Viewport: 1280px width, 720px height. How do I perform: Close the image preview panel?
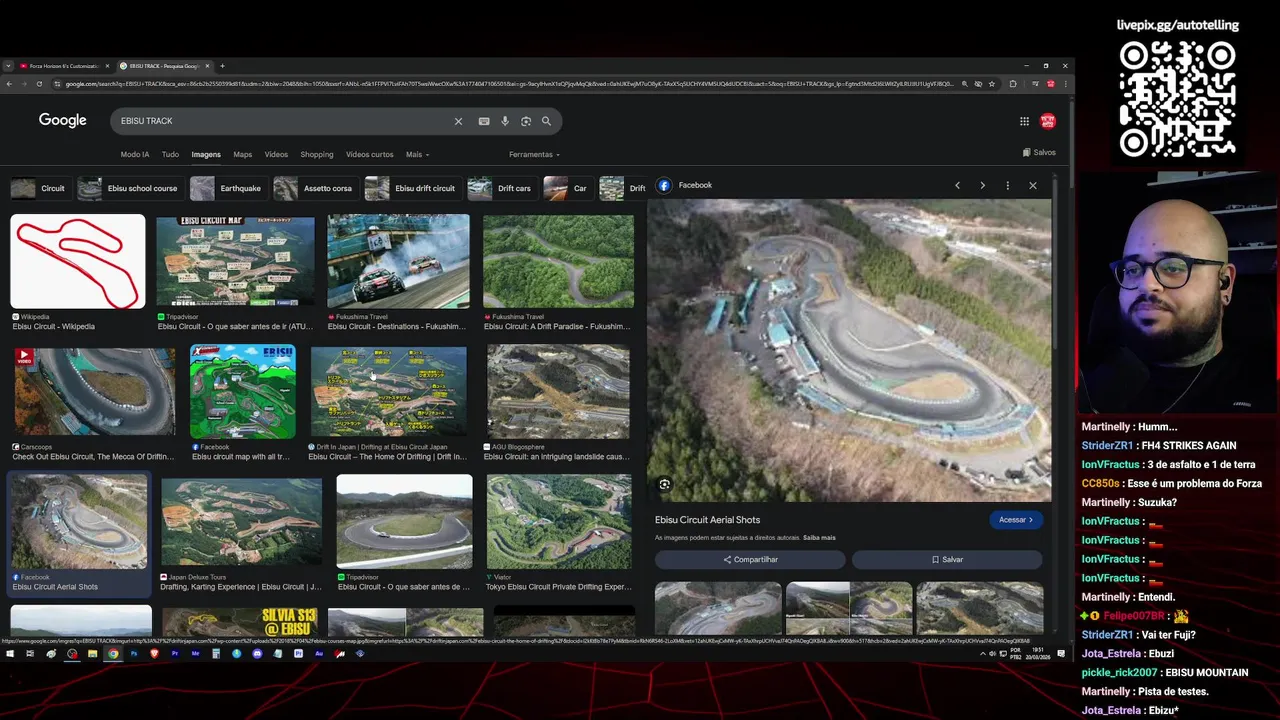pos(1033,185)
